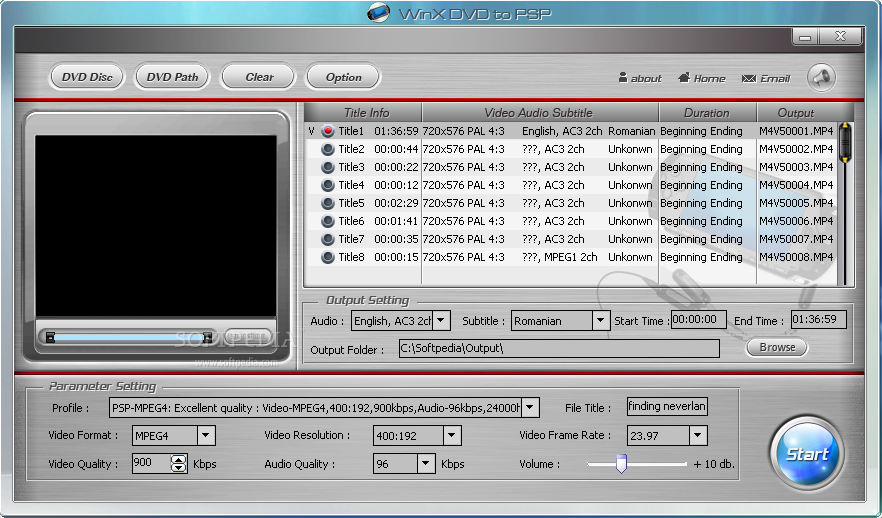
Task: Open the about link
Action: [640, 78]
